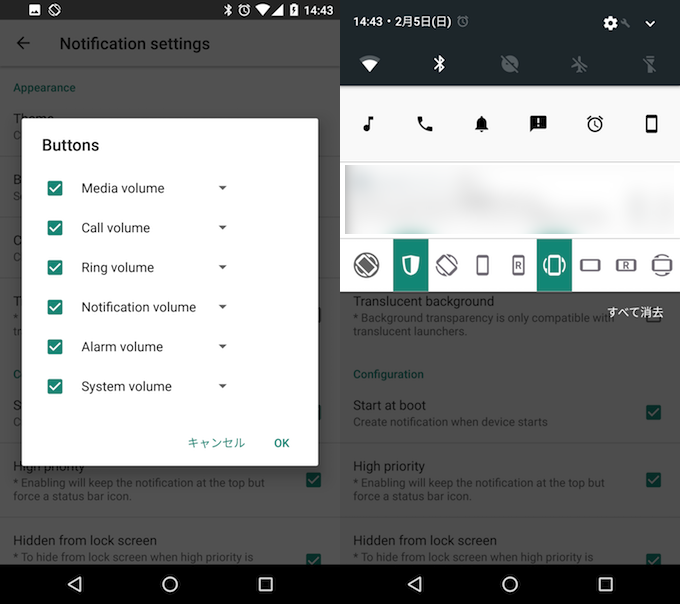The width and height of the screenshot is (680, 604).
Task: Go back using the arrow in Notification settings
Action: (24, 43)
